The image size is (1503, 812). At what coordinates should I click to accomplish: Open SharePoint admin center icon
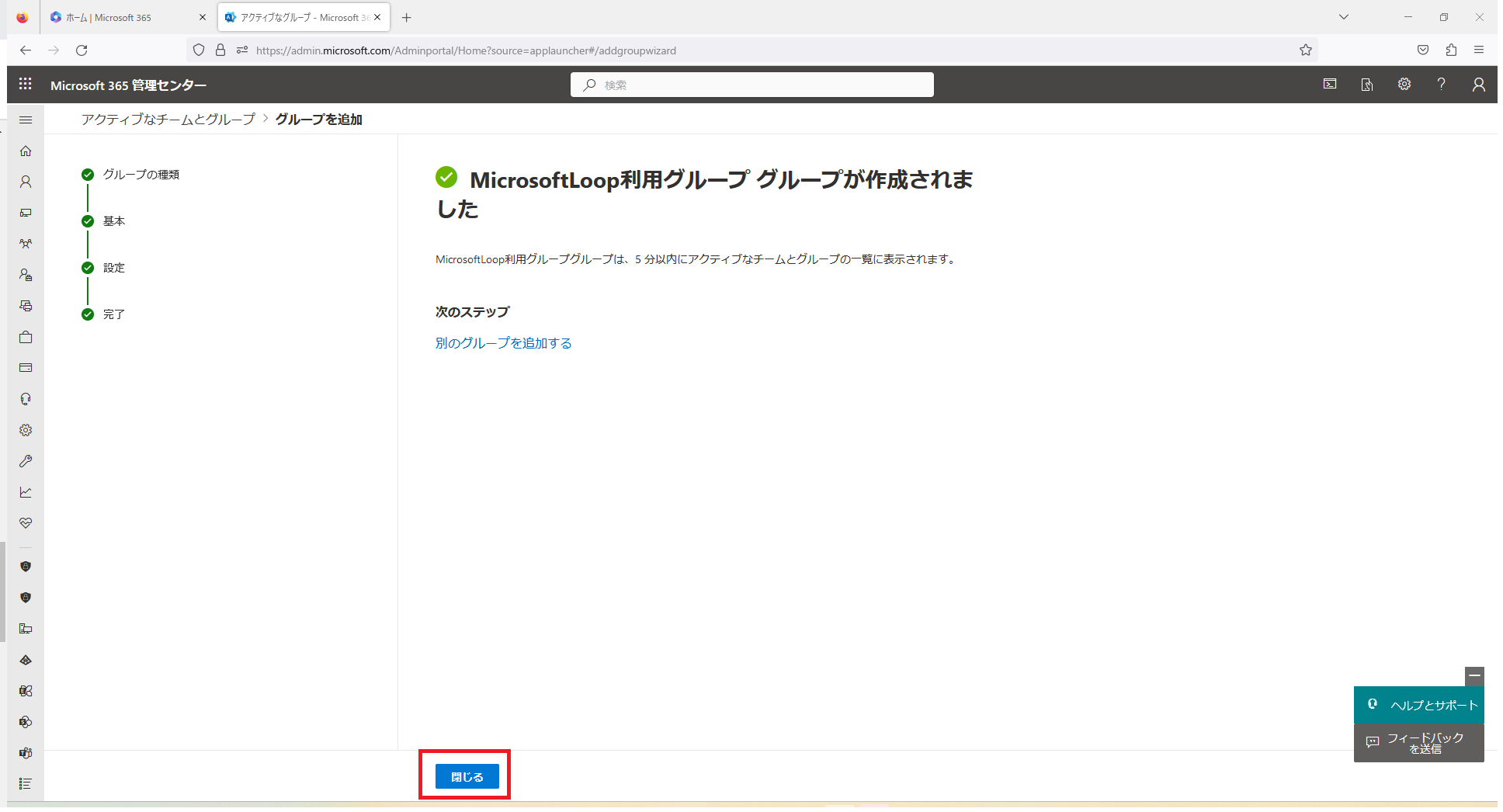[x=26, y=722]
